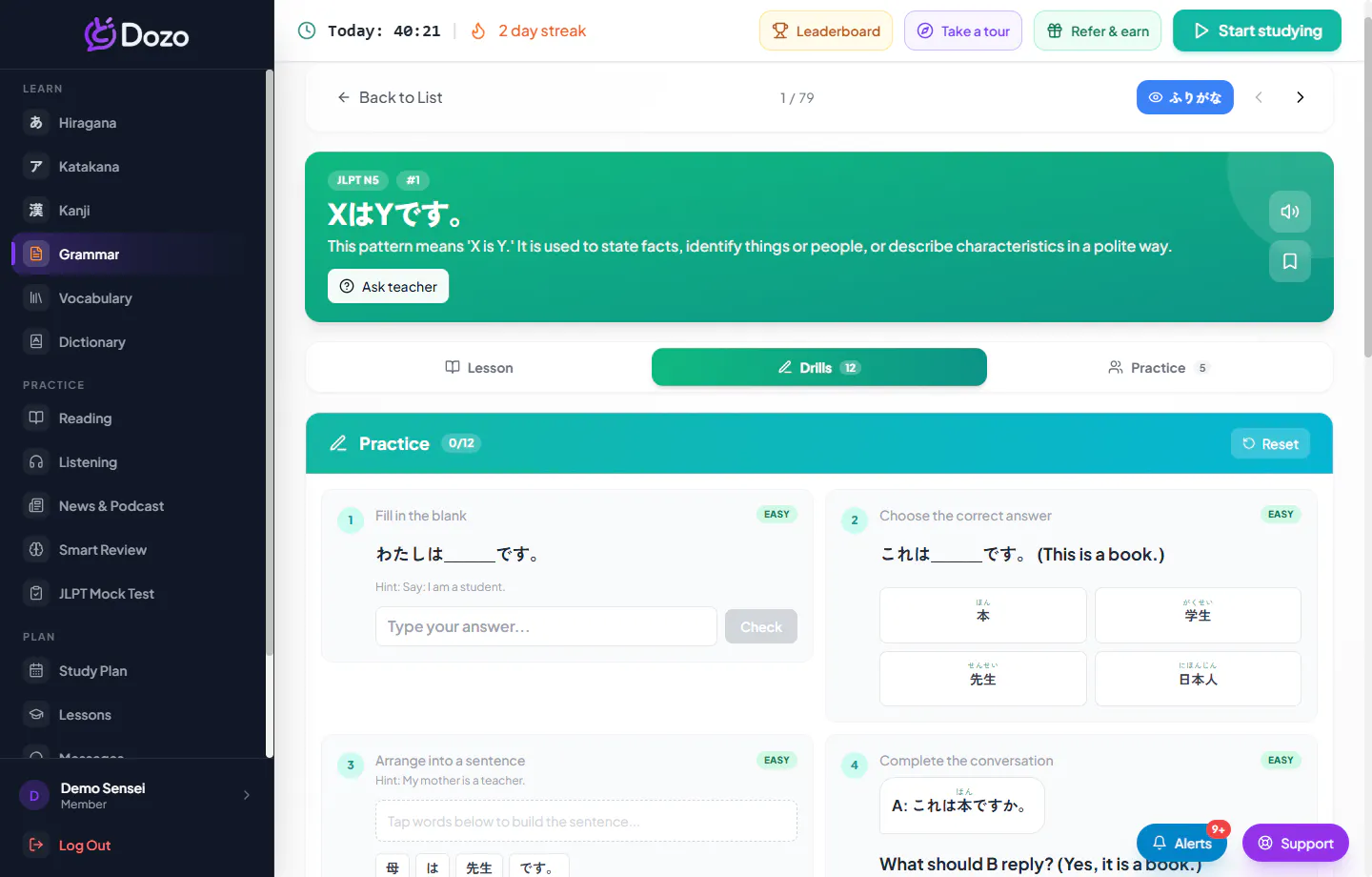Click the Listening headphones icon
Screen dimensions: 1372x877
pos(36,461)
